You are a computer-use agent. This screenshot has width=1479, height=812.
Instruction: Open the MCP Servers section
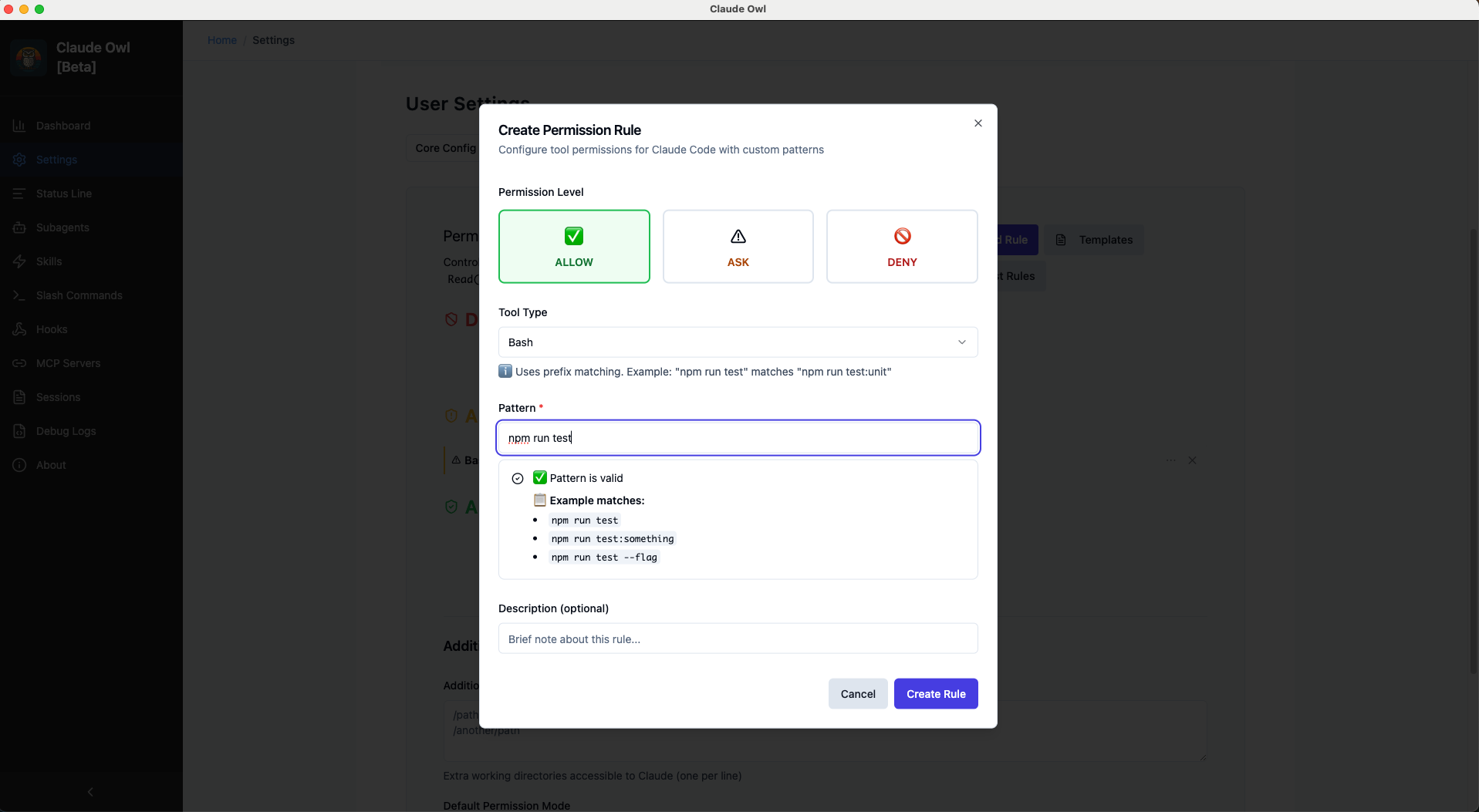pos(69,363)
